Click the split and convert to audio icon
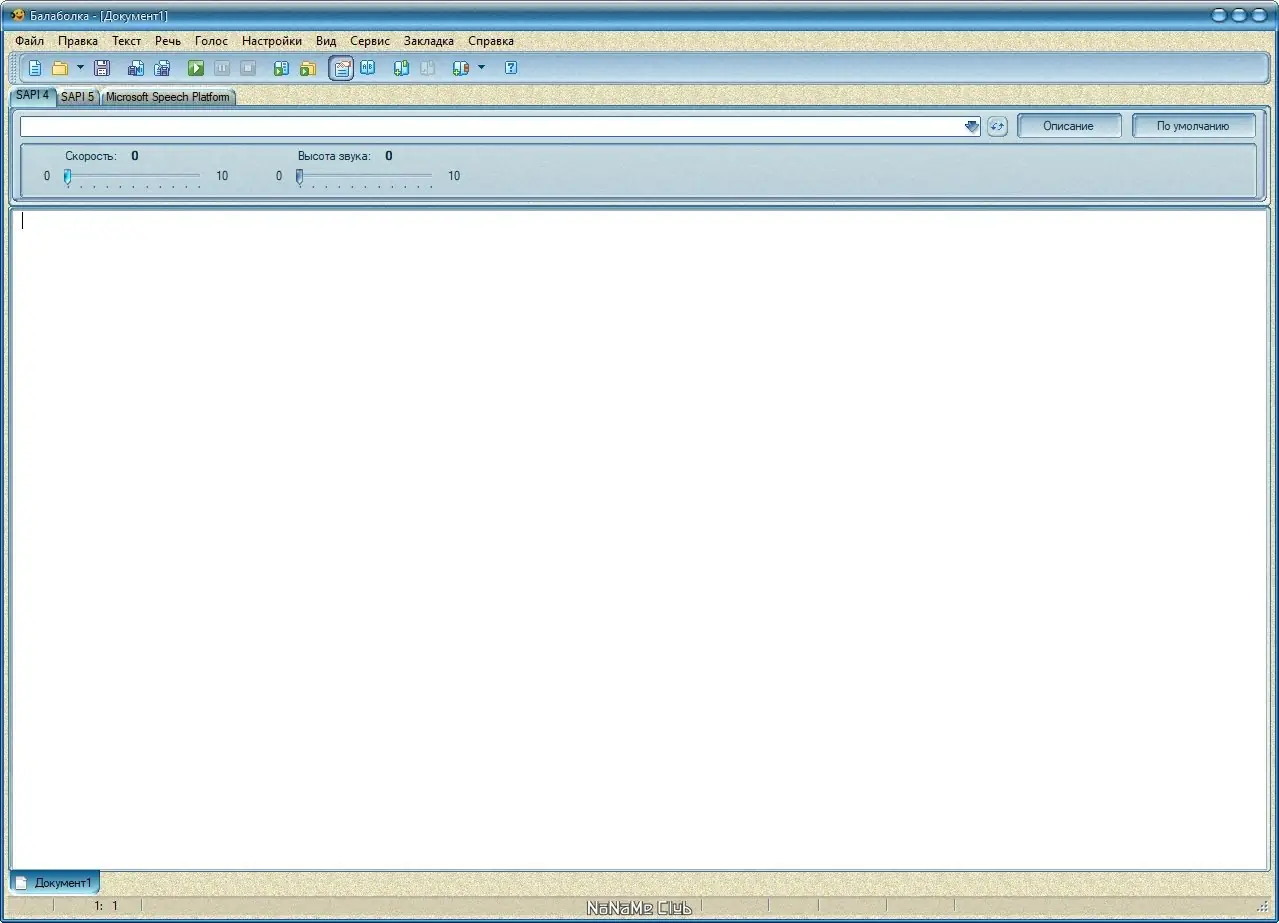 pos(162,68)
